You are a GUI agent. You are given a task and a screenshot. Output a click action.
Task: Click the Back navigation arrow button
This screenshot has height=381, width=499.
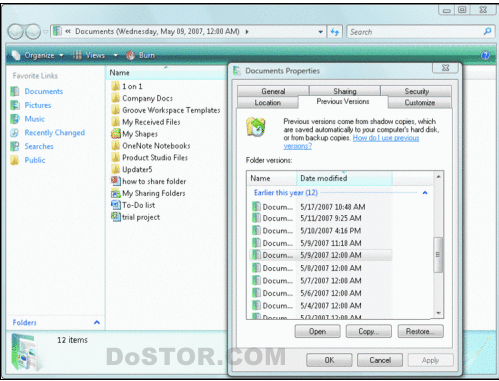(16, 32)
